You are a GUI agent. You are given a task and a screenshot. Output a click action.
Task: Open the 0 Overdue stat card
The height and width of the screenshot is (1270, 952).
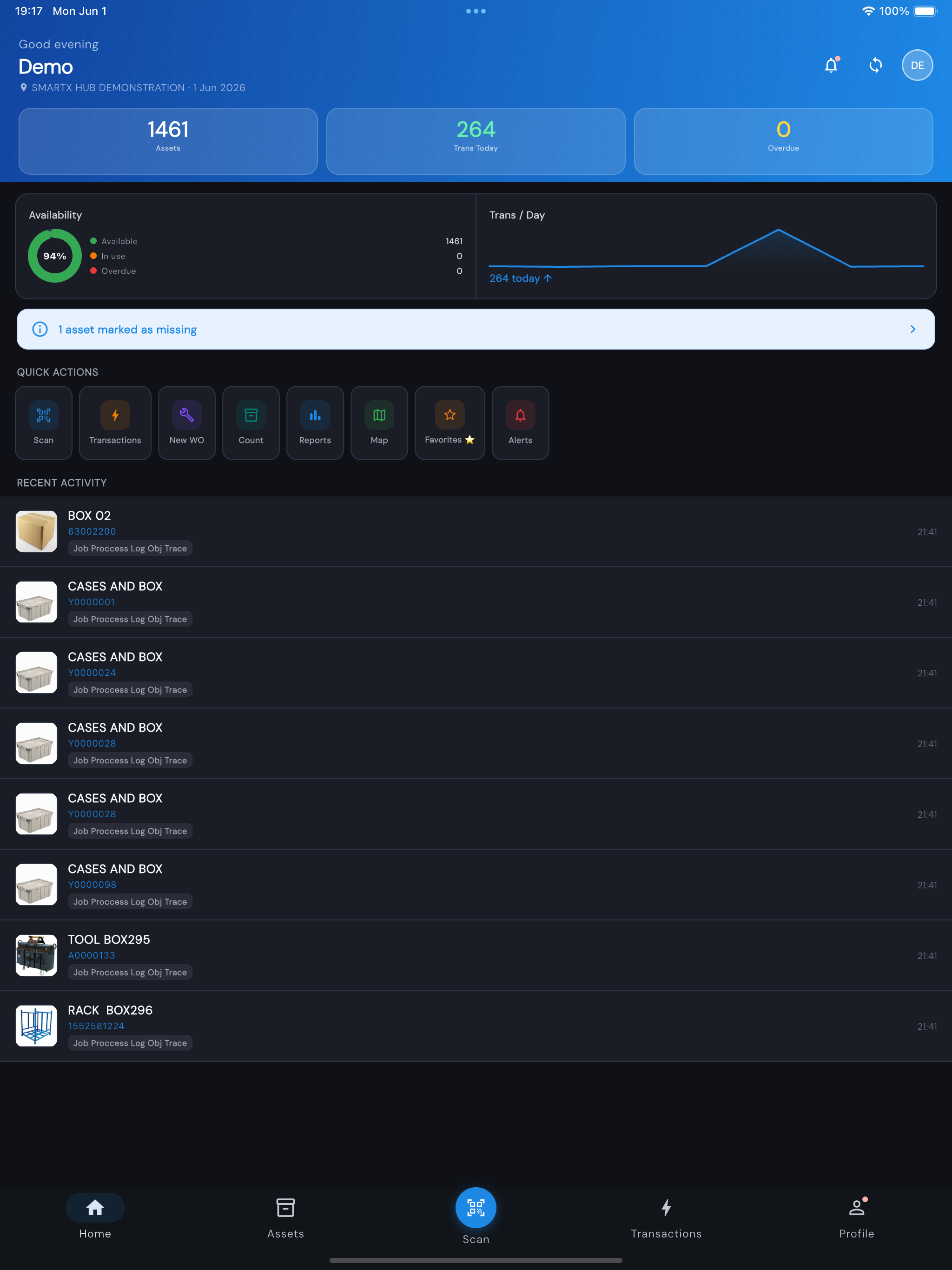783,141
